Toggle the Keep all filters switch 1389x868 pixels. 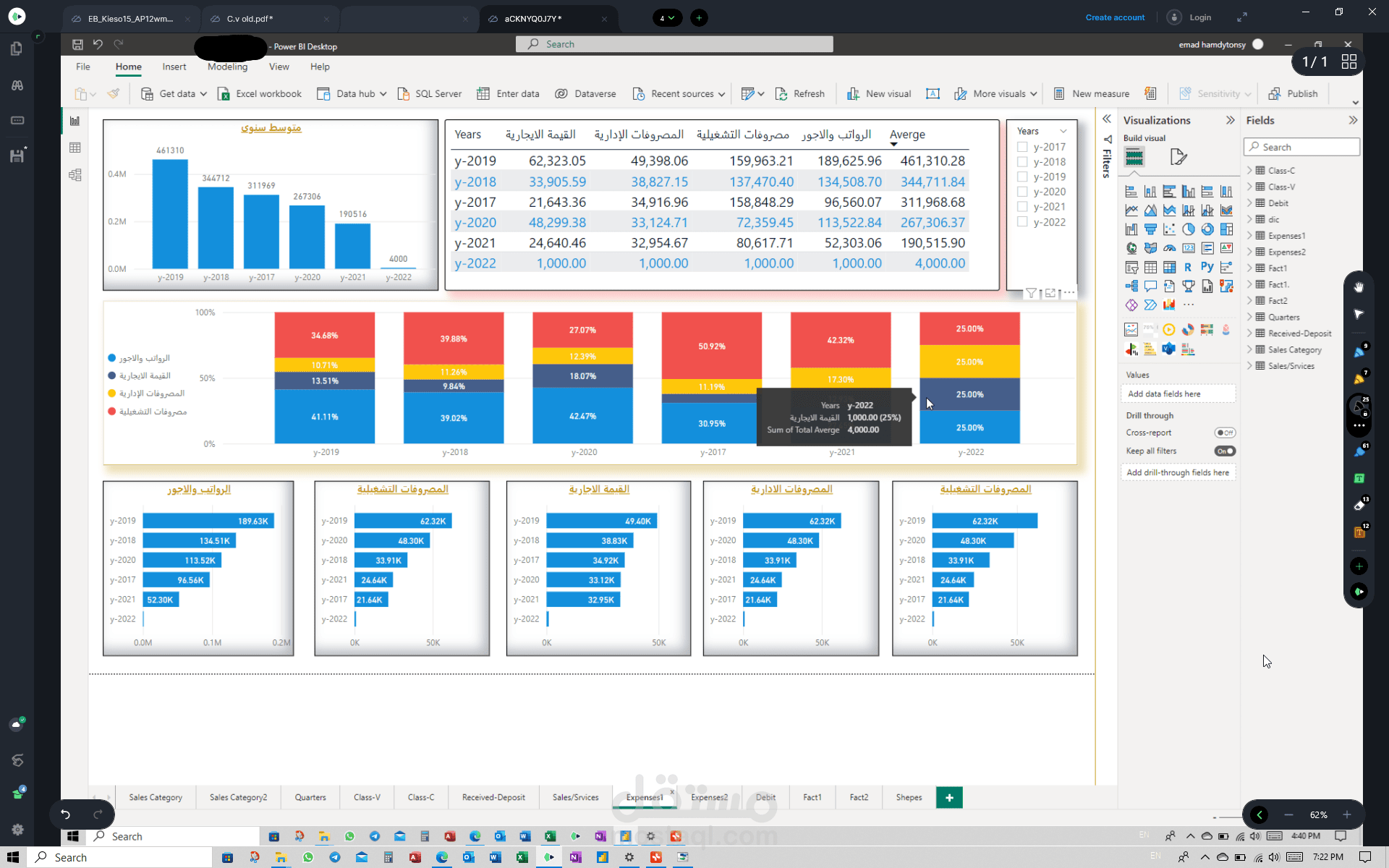coord(1225,451)
